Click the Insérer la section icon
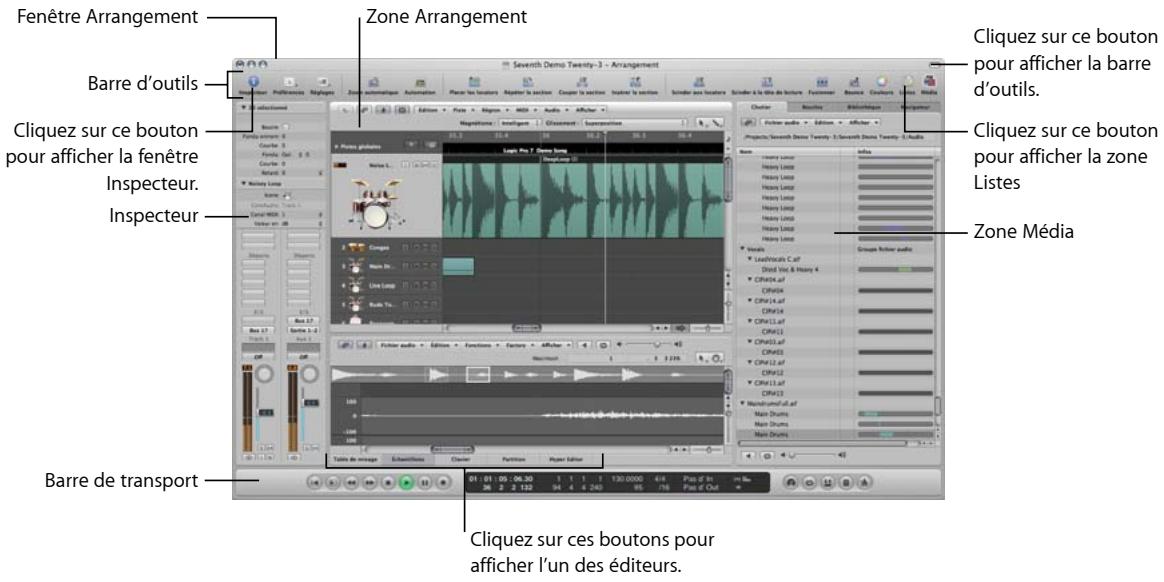This screenshot has height=582, width=1164. point(635,83)
